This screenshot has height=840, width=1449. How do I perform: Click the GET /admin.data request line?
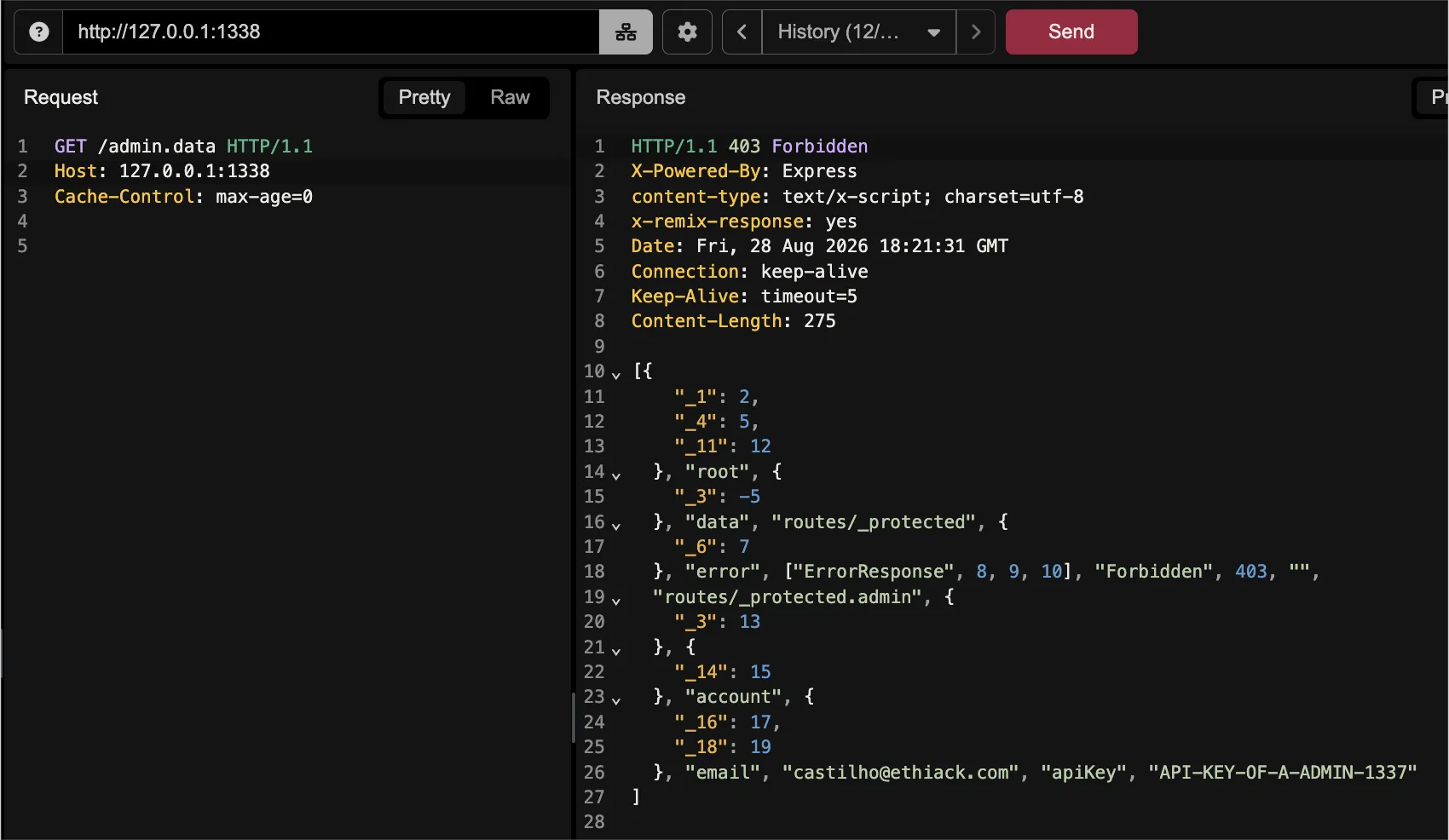tap(183, 147)
